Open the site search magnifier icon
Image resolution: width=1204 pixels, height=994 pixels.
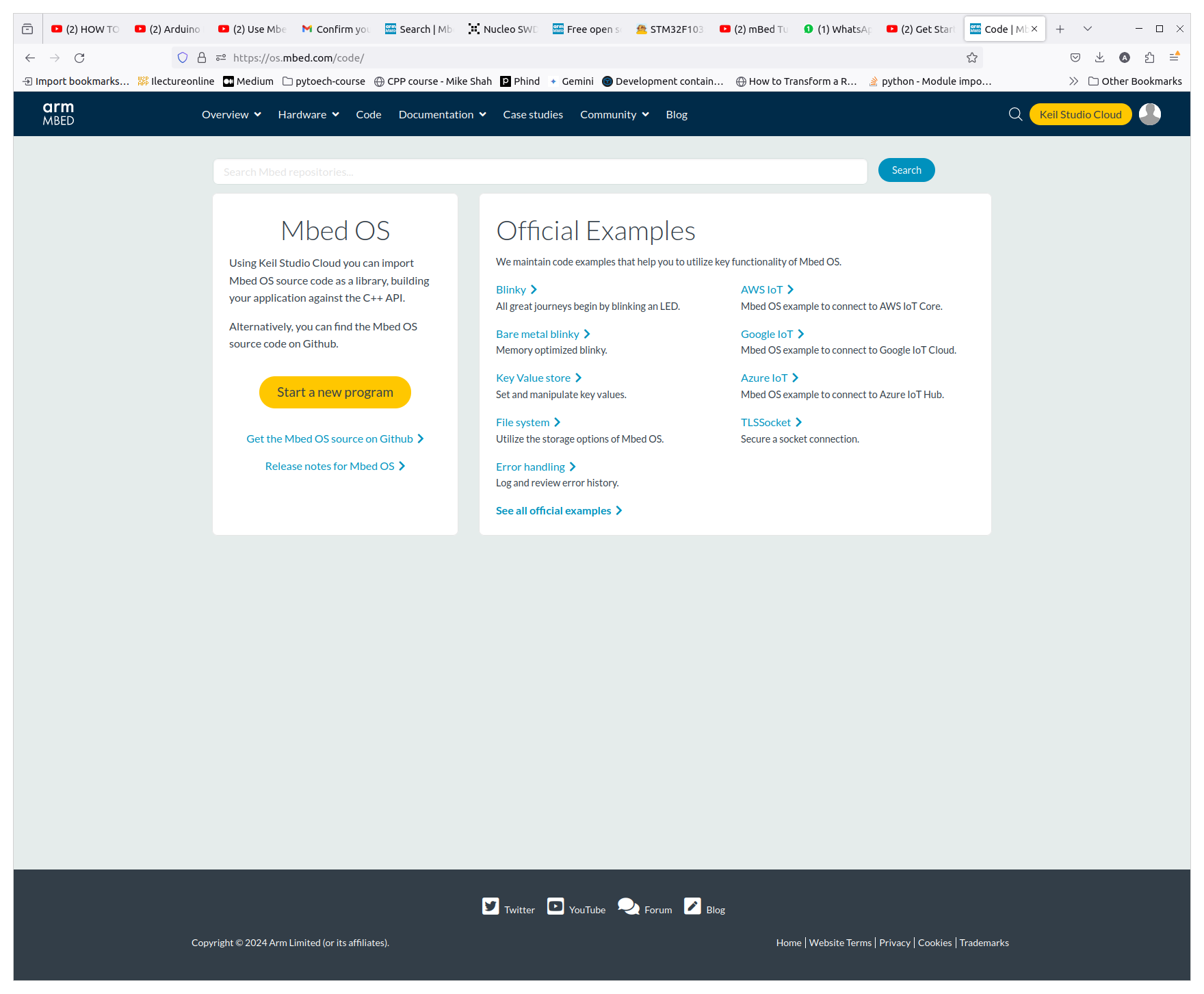pyautogui.click(x=1015, y=114)
